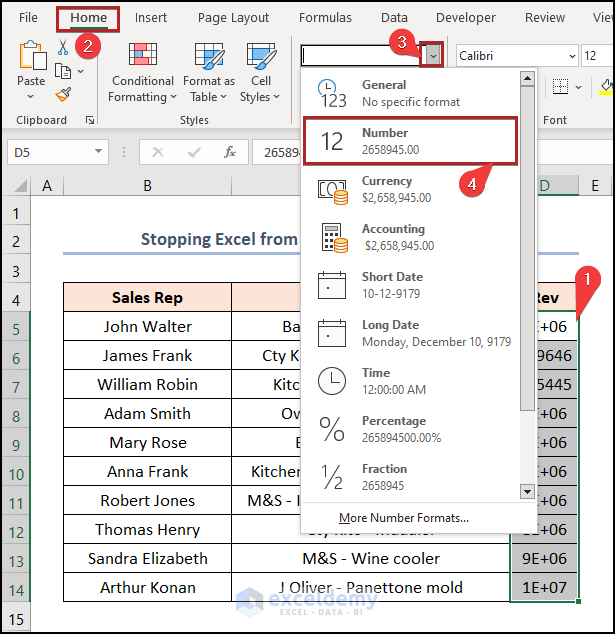Click the Paste clipboard icon

pos(32,55)
